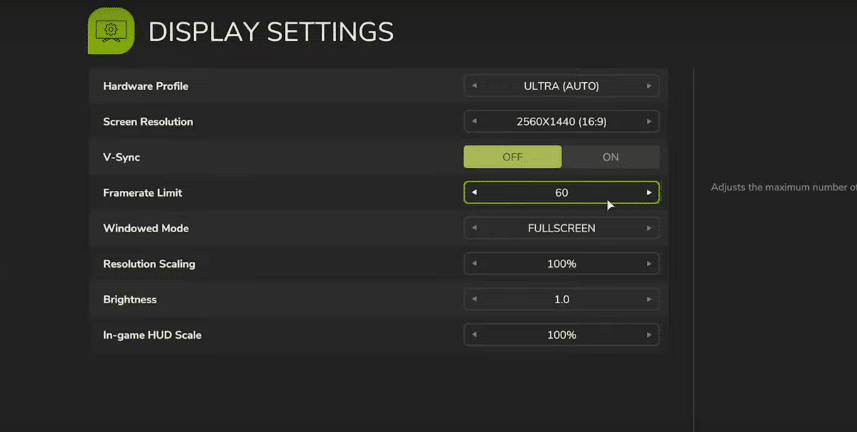
Task: Click left arrow on Screen Resolution
Action: point(474,122)
